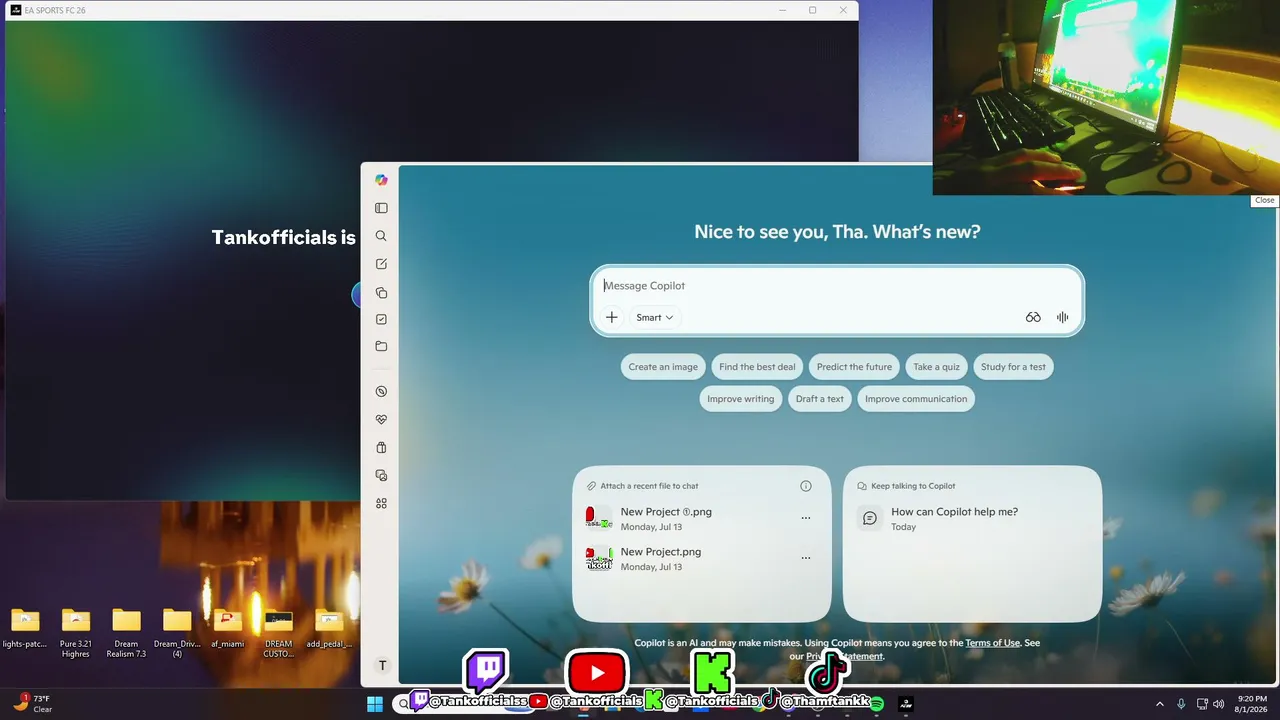Click the microphone icon in system tray
1280x720 pixels.
pos(1181,704)
